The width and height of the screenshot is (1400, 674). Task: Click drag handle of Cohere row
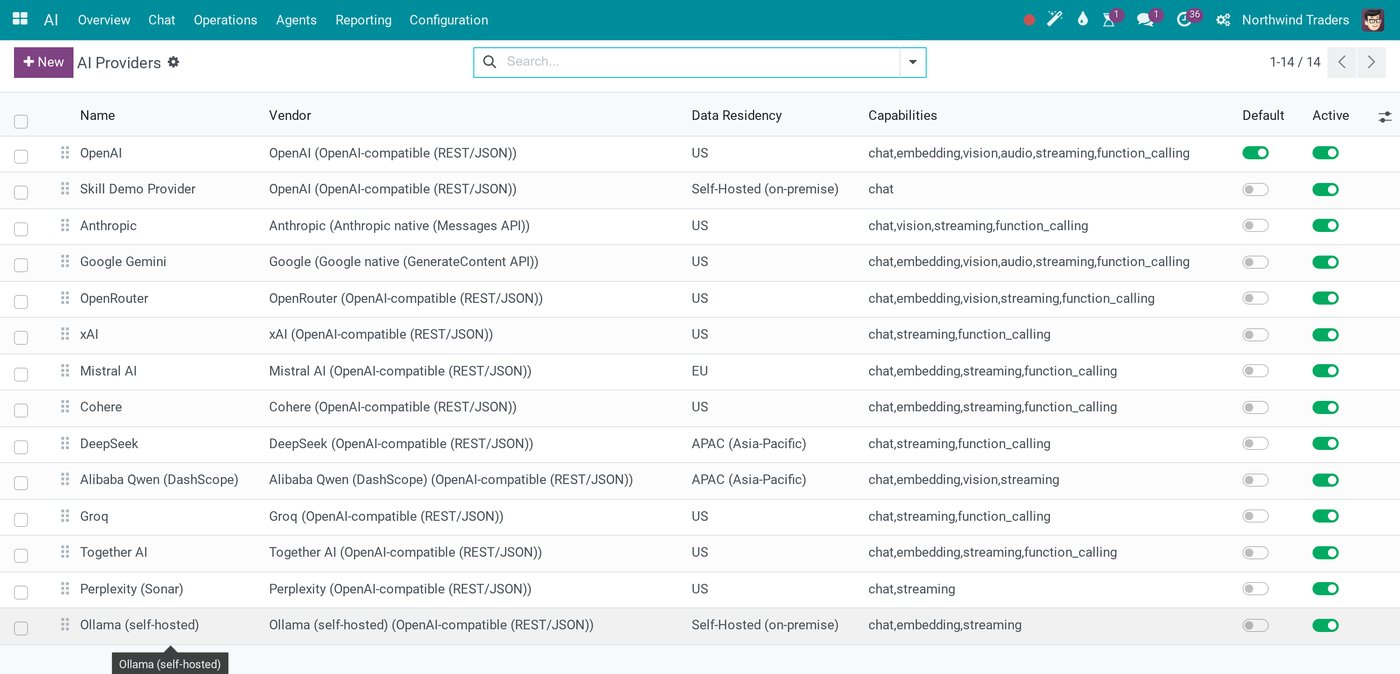coord(64,407)
